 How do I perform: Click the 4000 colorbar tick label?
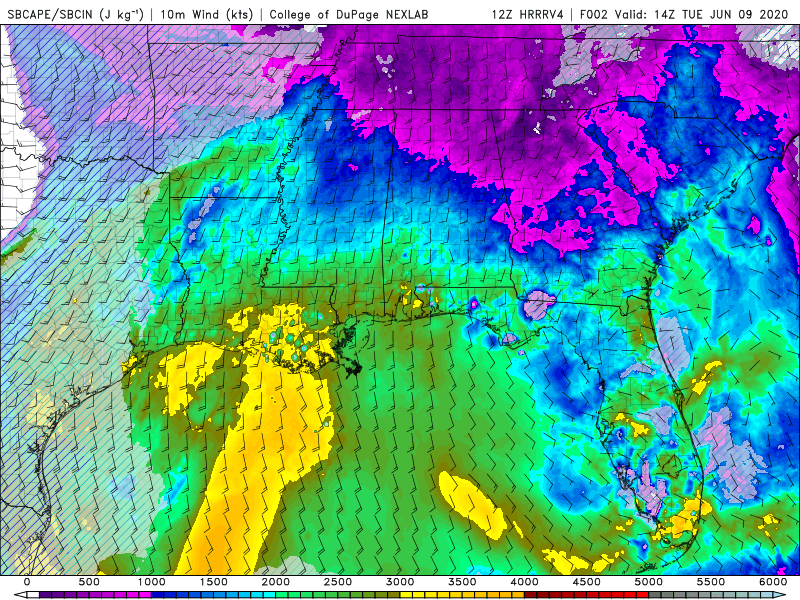(x=524, y=582)
